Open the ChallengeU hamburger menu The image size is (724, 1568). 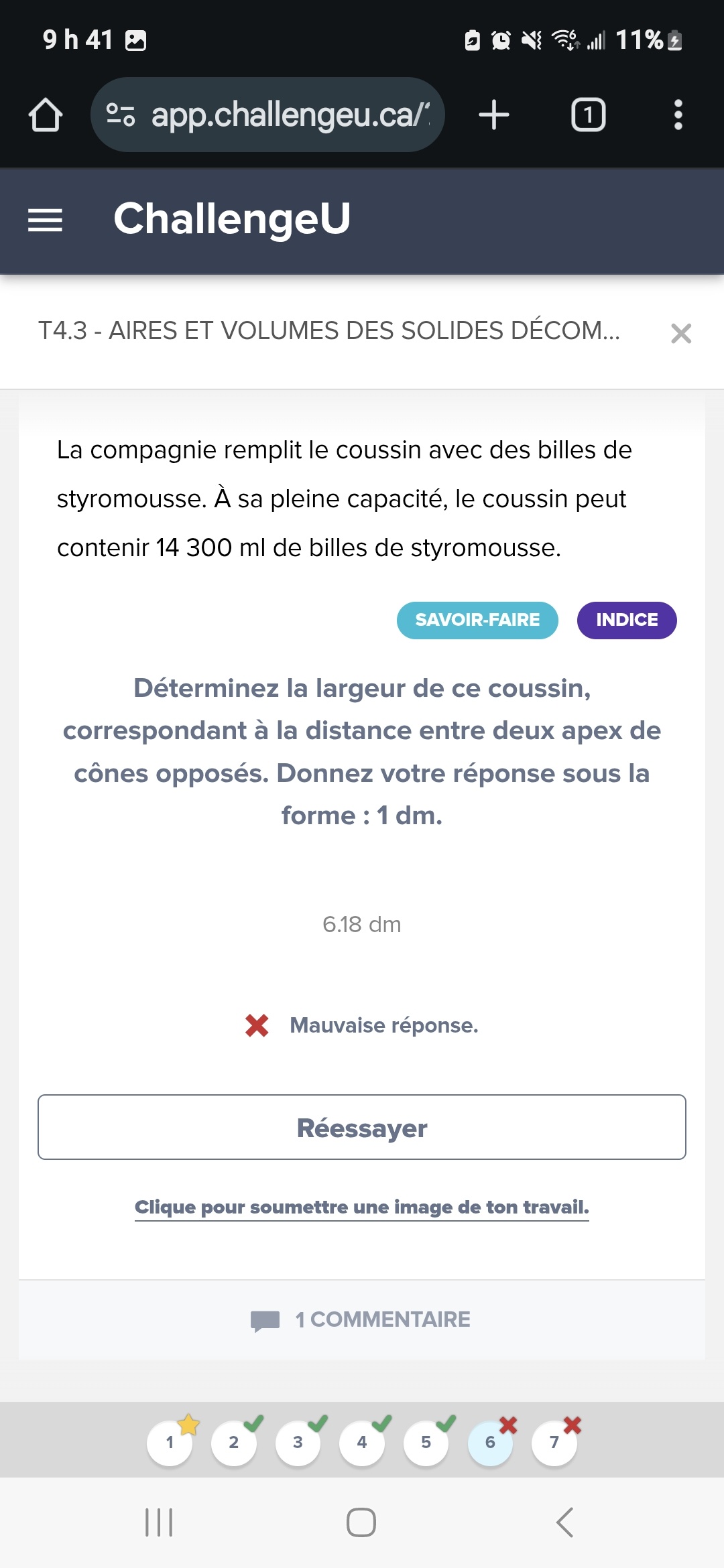45,220
